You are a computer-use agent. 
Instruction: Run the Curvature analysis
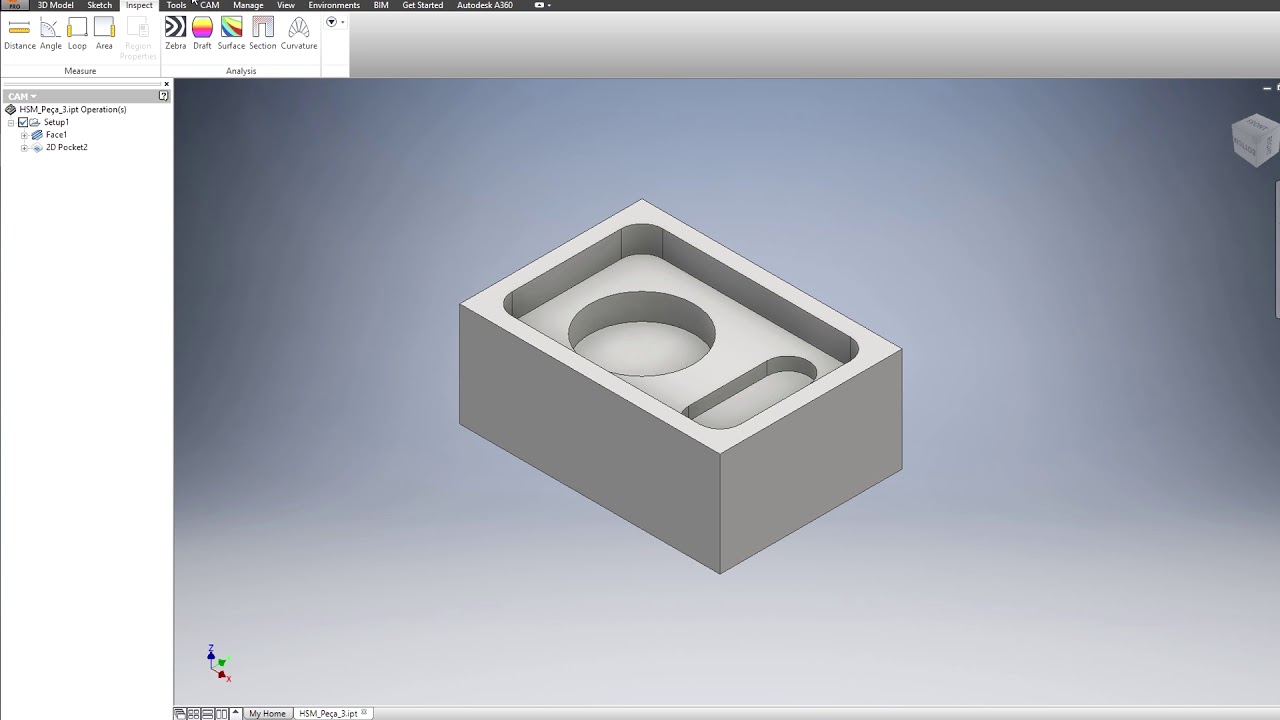(x=298, y=34)
